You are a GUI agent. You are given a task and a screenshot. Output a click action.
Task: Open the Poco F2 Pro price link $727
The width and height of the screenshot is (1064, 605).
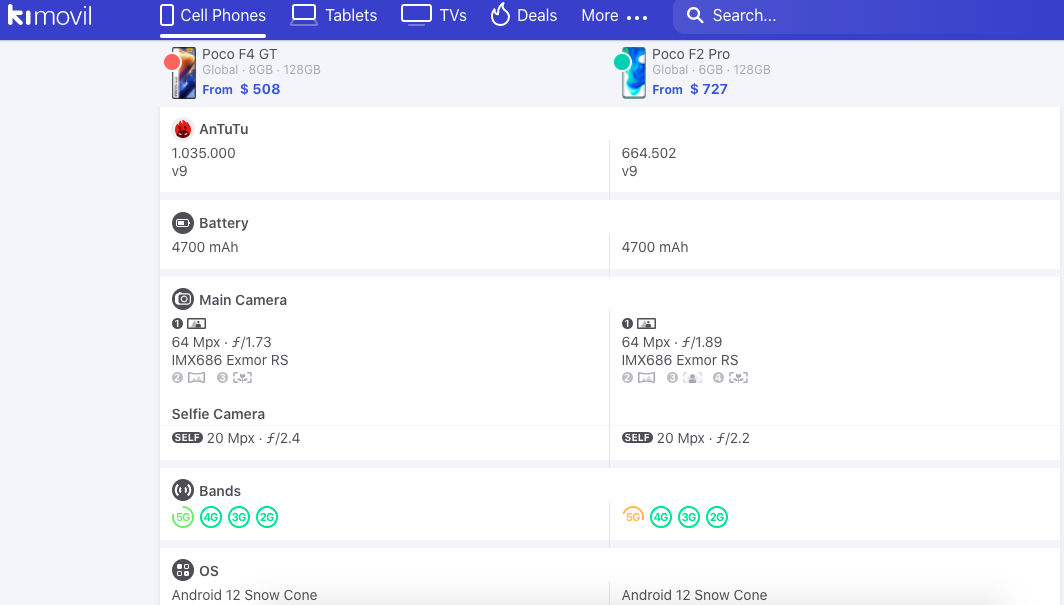pos(708,89)
